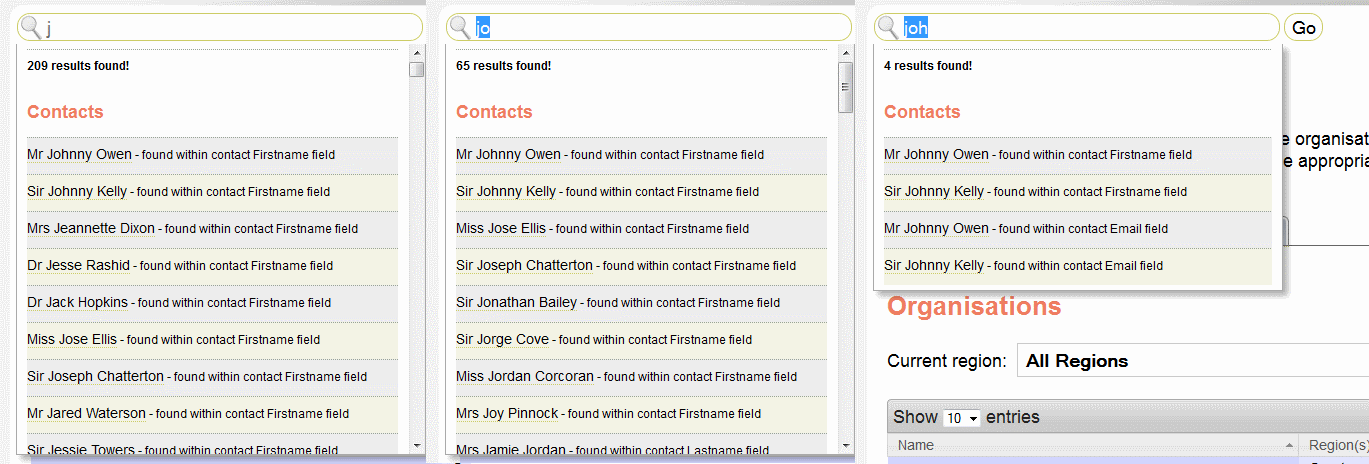Open contact Mrs Jeannette Dixon
This screenshot has height=464, width=1369.
click(x=91, y=229)
